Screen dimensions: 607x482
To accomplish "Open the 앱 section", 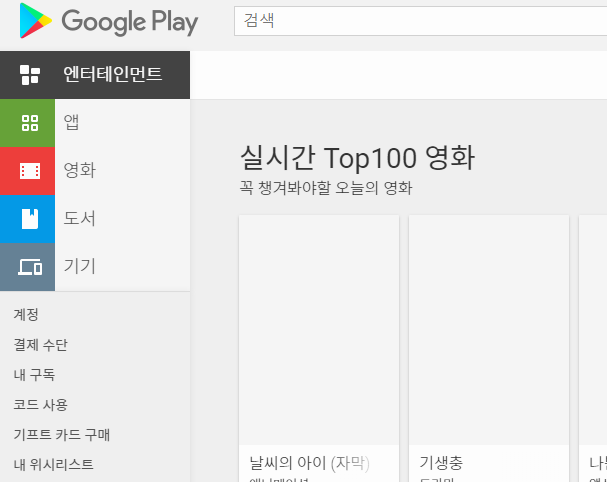I will (72, 123).
